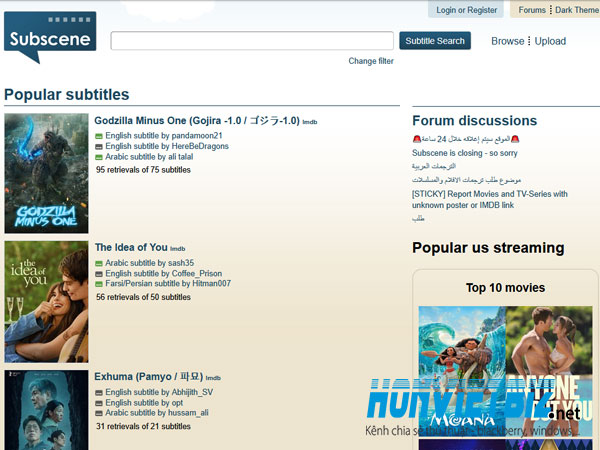Open English subtitle by Coffee_Prison
Viewport: 600px width, 450px height.
tap(164, 274)
